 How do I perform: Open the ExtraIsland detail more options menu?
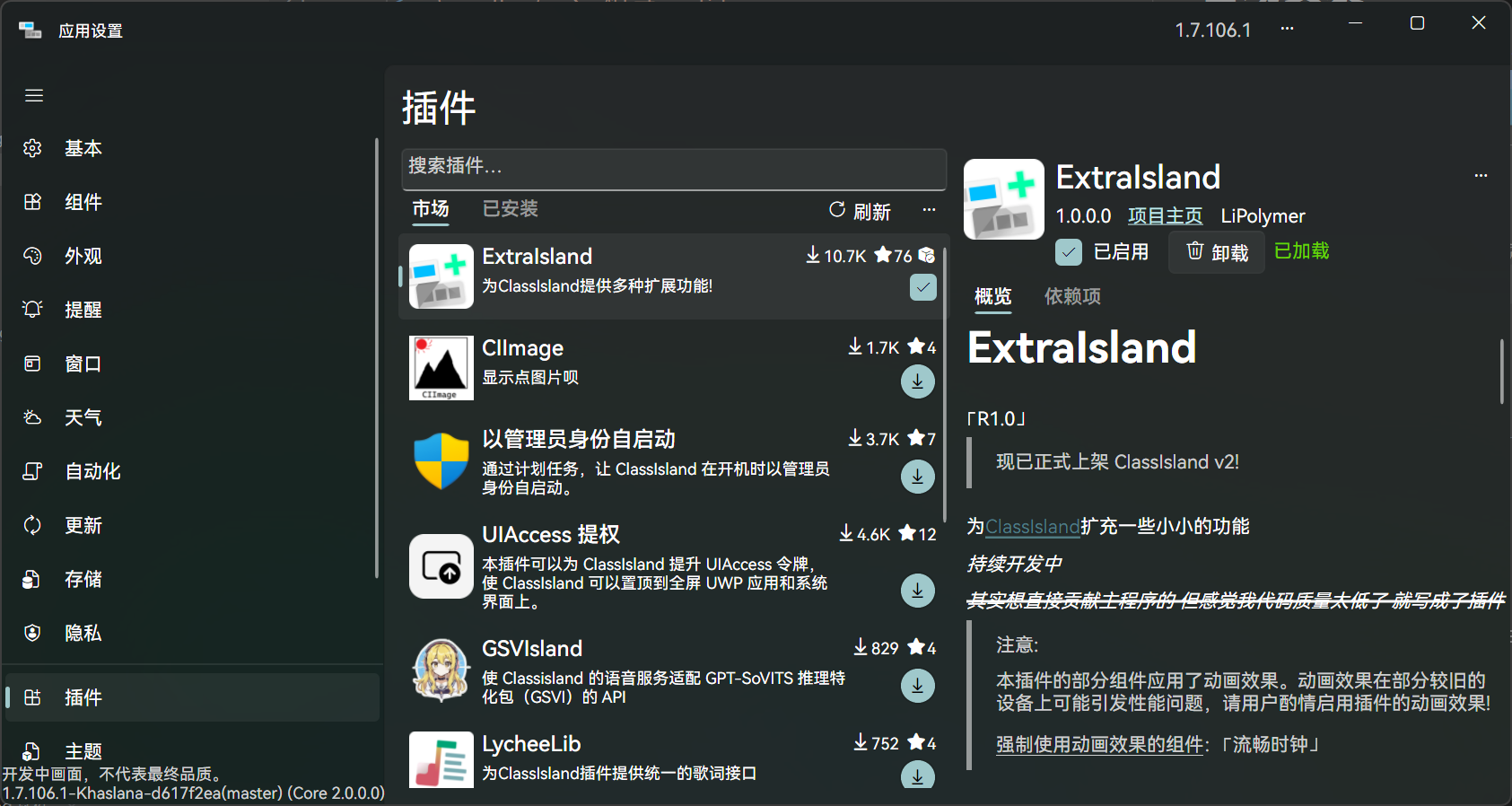pos(1481,176)
